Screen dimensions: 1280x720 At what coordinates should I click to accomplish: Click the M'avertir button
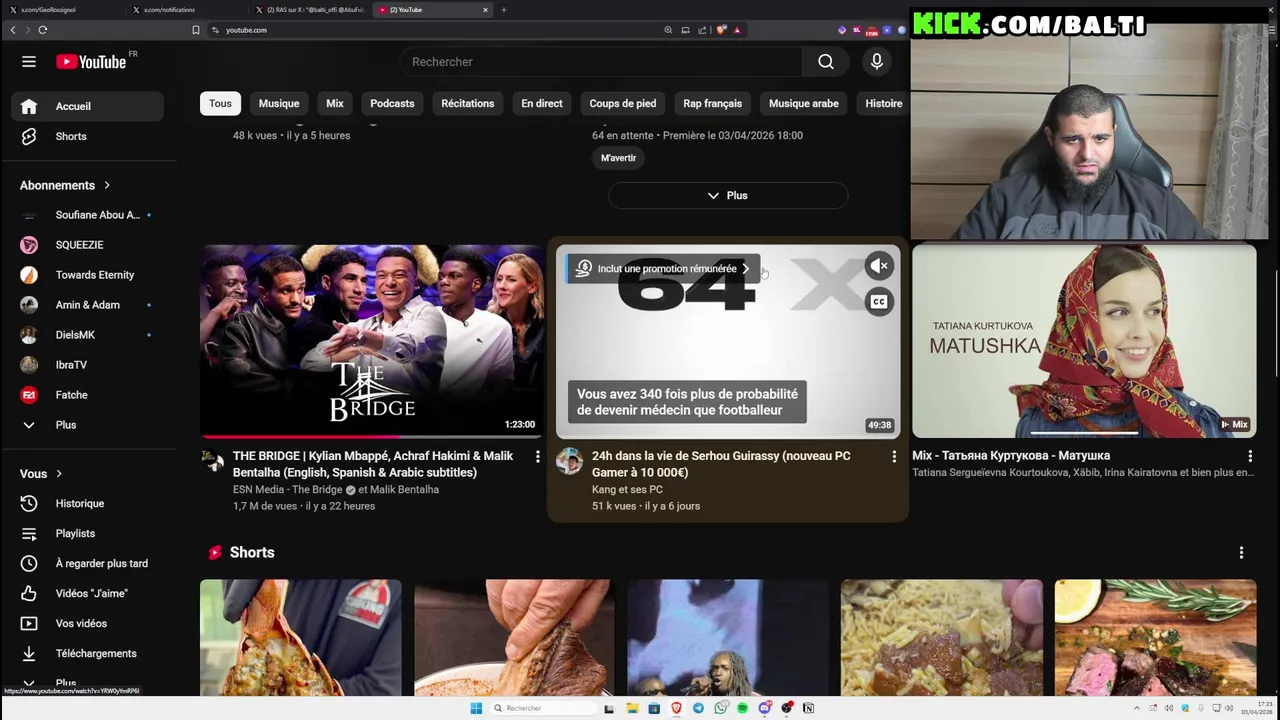coord(618,158)
